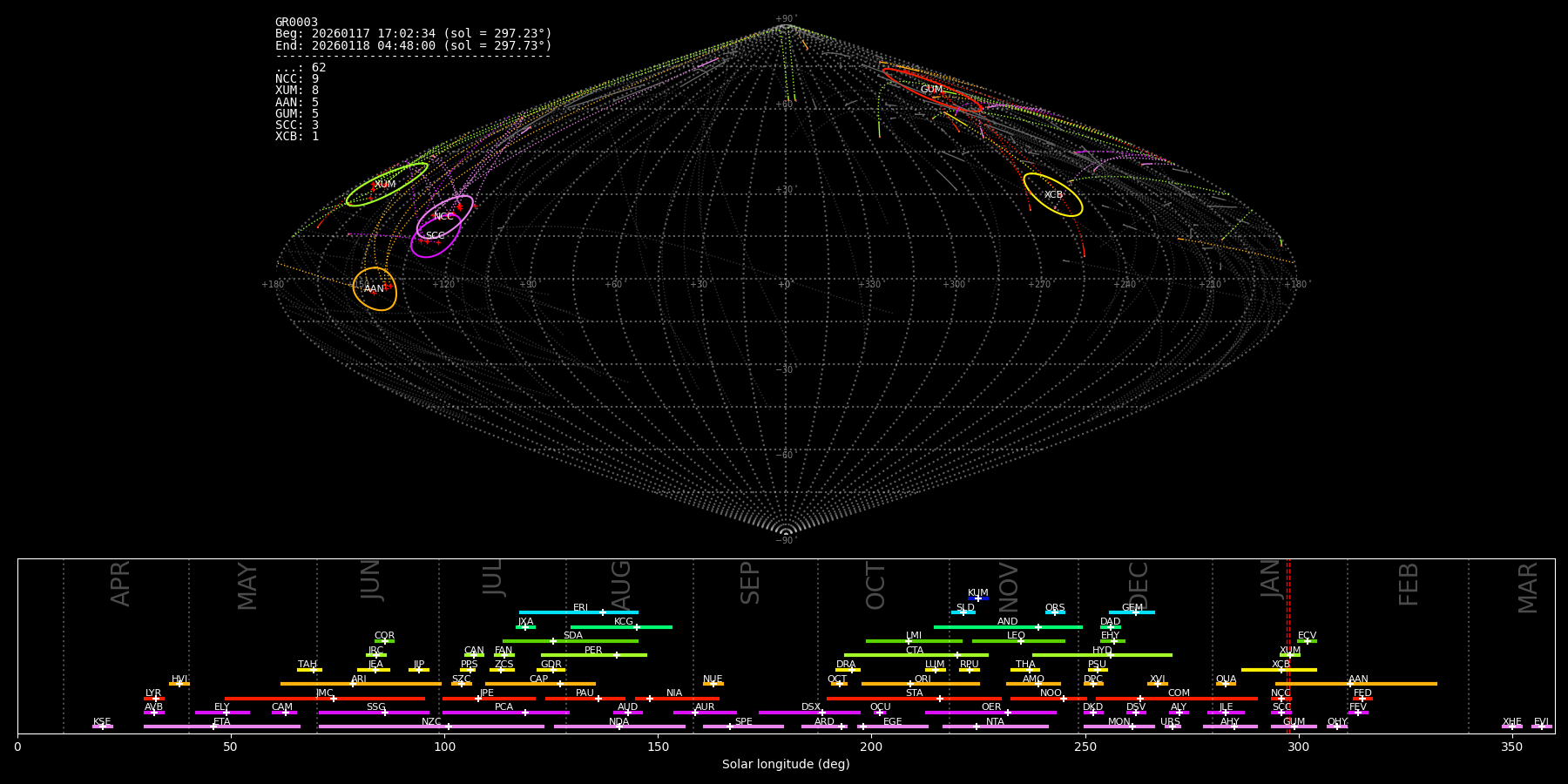The width and height of the screenshot is (1568, 784).
Task: Select the blue KUM shower bar
Action: (977, 598)
